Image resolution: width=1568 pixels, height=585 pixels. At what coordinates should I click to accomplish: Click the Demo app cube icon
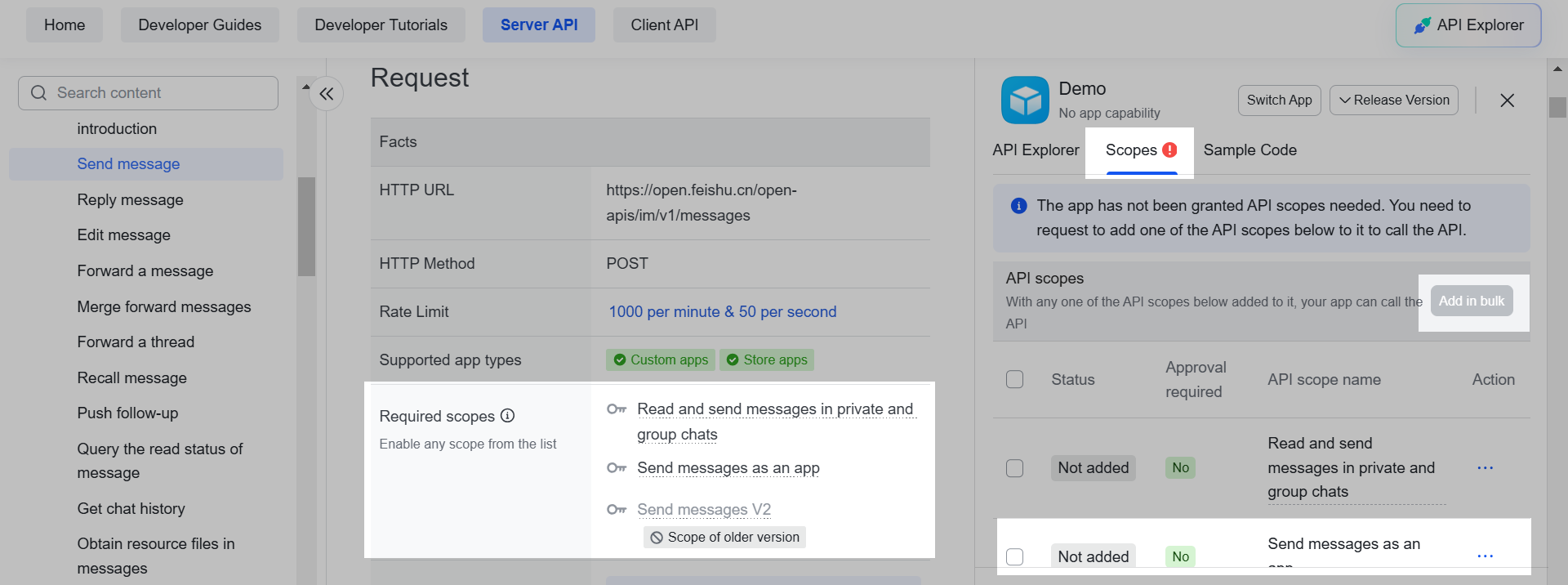tap(1025, 100)
